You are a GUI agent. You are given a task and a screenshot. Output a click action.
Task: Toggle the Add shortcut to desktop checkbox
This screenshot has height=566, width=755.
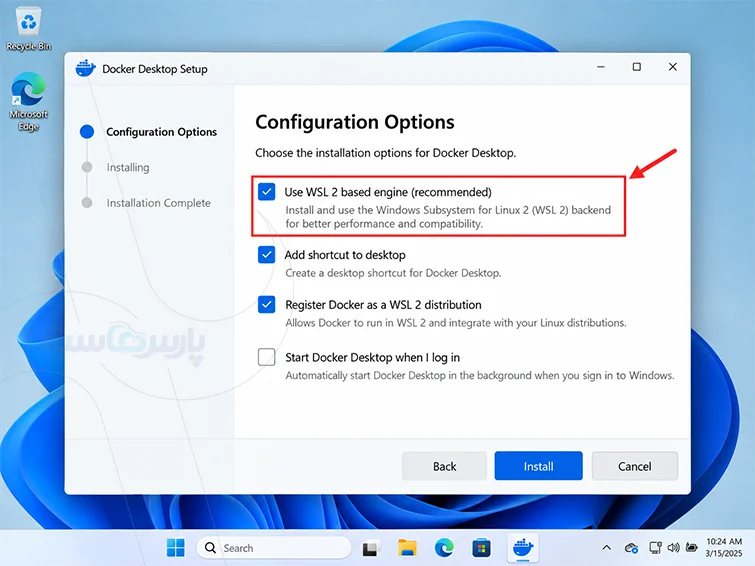(x=266, y=254)
